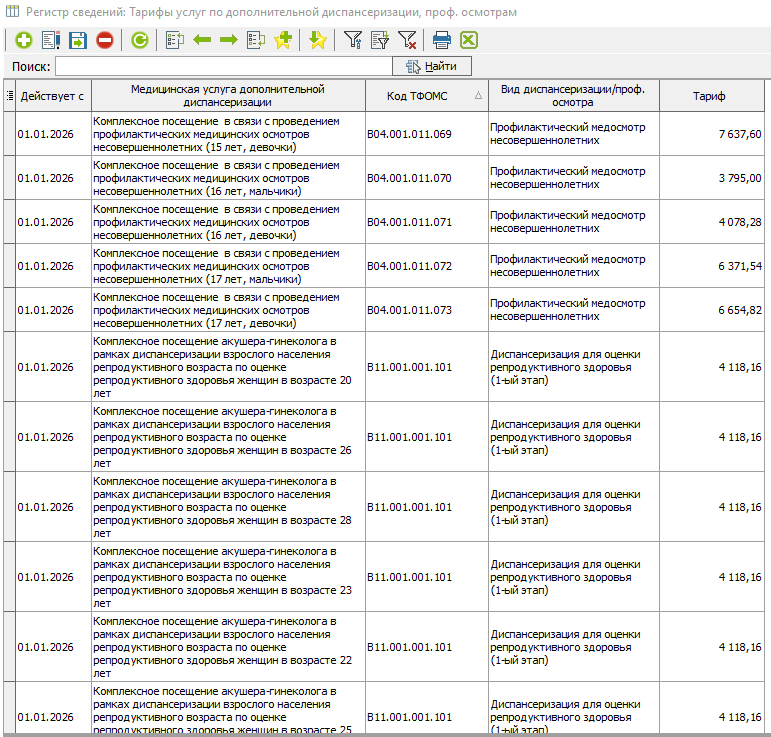Click into the Поиск search field
Screen dimensions: 771x737
tap(222, 66)
